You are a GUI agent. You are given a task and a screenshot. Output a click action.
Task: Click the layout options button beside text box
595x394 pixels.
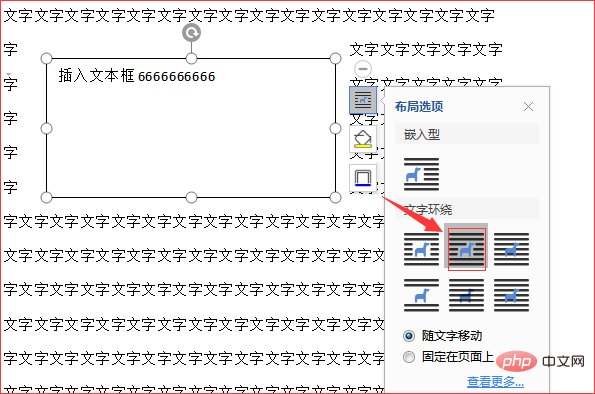[363, 100]
